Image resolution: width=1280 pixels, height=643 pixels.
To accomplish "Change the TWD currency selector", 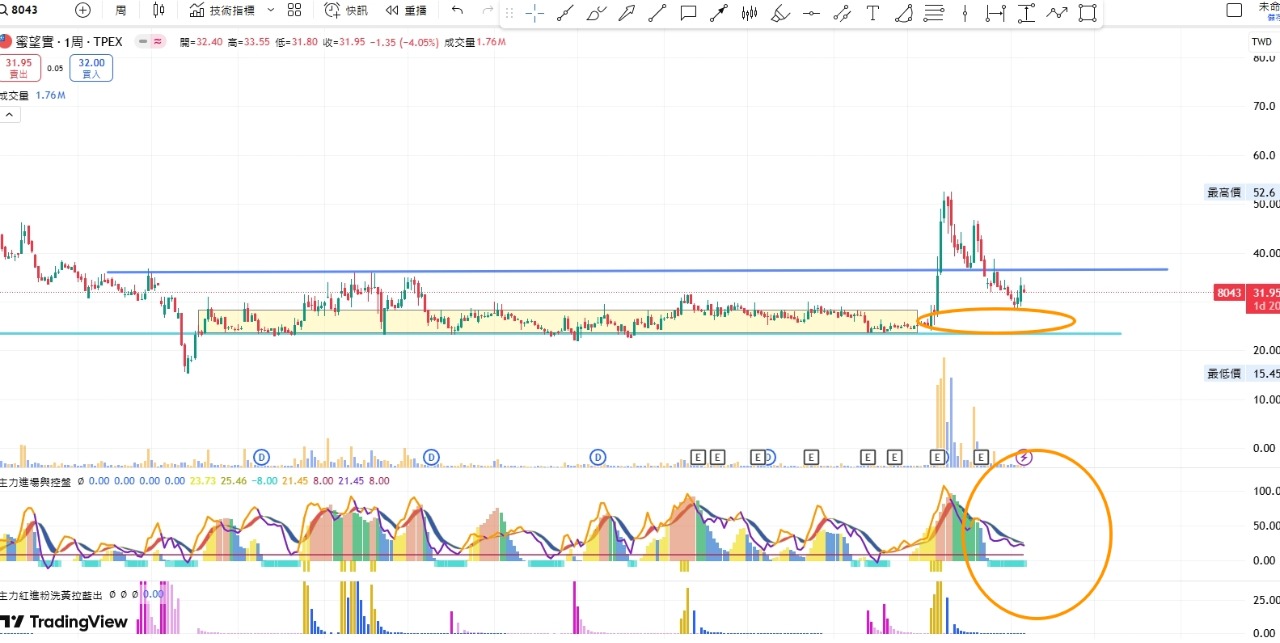I will (x=1262, y=42).
